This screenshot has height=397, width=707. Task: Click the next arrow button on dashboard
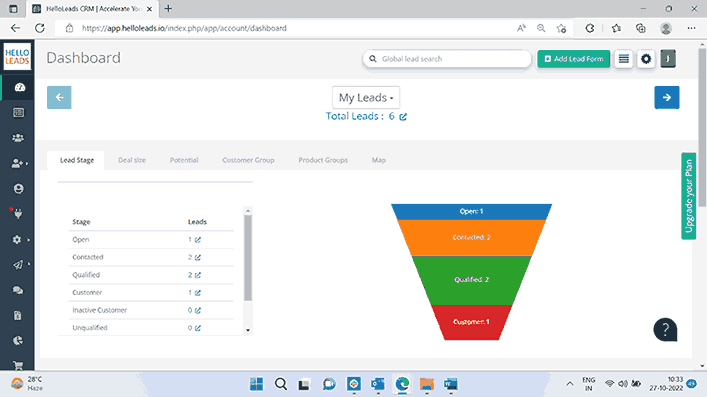coord(667,97)
